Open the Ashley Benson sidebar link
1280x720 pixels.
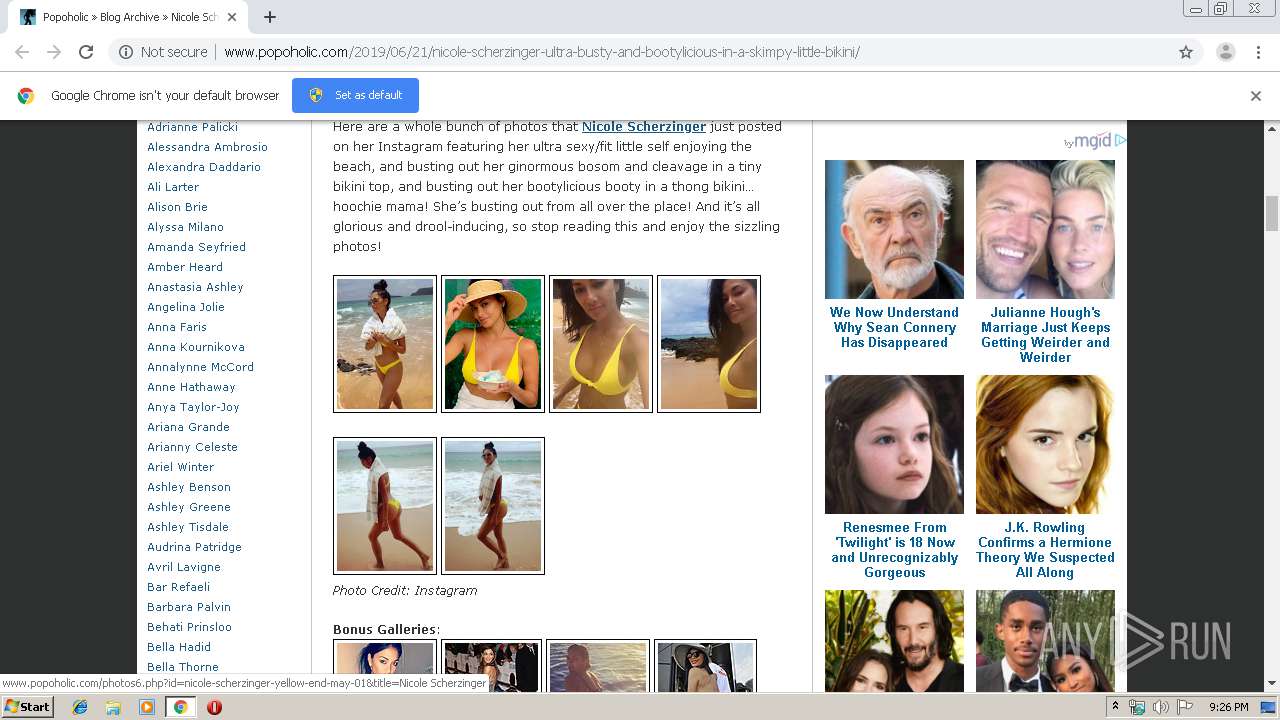[189, 487]
